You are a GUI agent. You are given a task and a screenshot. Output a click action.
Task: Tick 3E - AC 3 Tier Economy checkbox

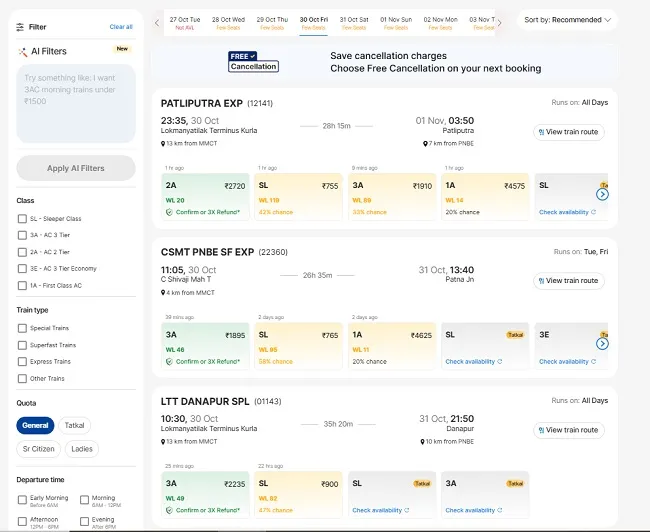tap(22, 269)
